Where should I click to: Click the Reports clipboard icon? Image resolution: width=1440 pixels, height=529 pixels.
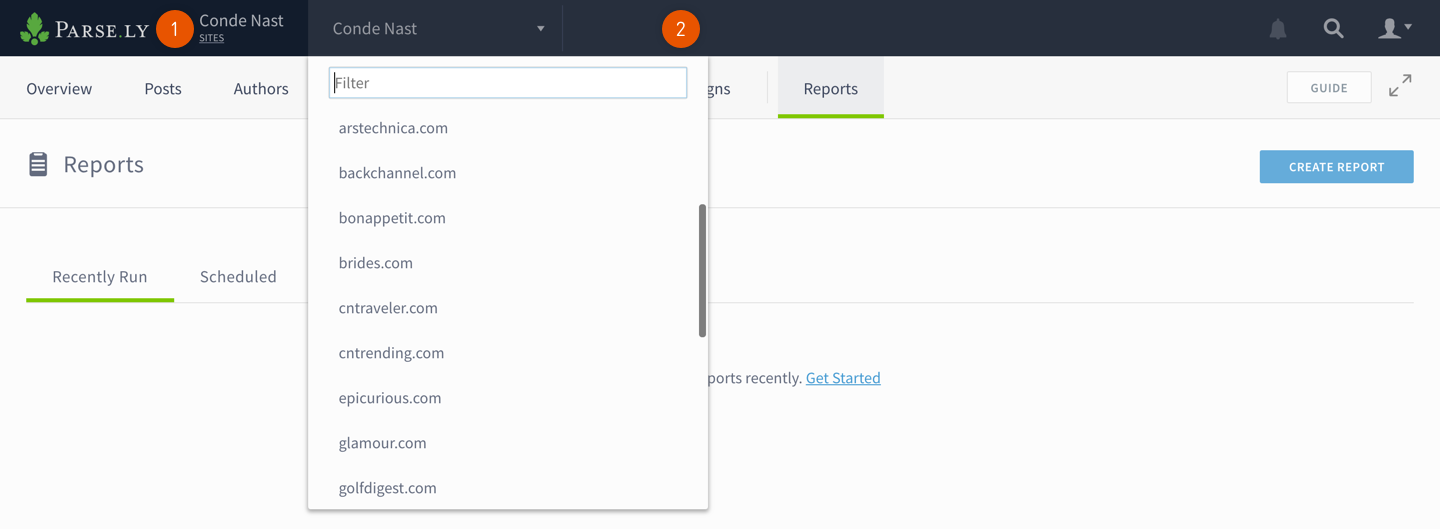[x=38, y=164]
